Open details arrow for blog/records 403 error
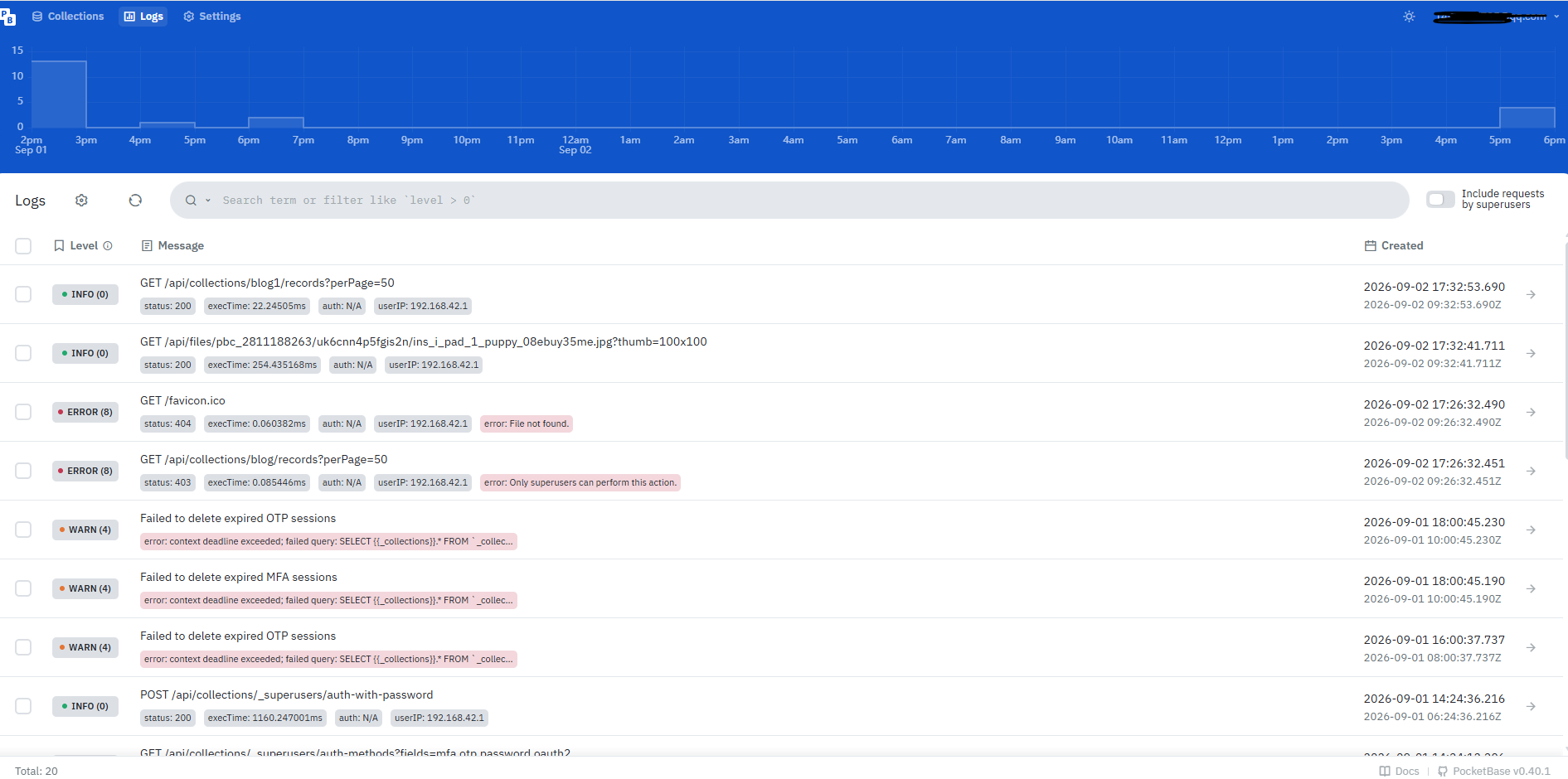The width and height of the screenshot is (1568, 779). point(1531,472)
